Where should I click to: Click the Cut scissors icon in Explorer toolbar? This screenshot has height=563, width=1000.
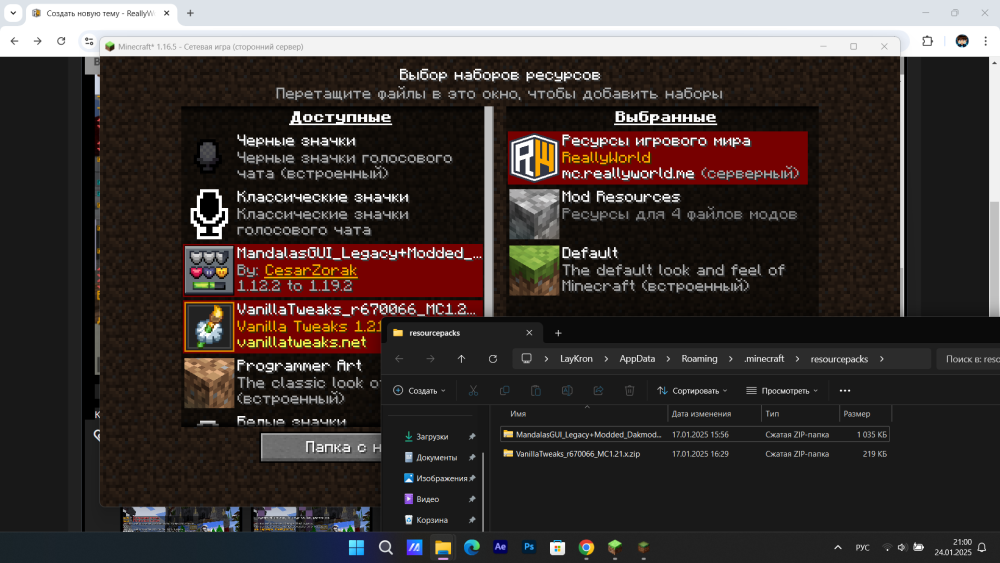coord(473,390)
